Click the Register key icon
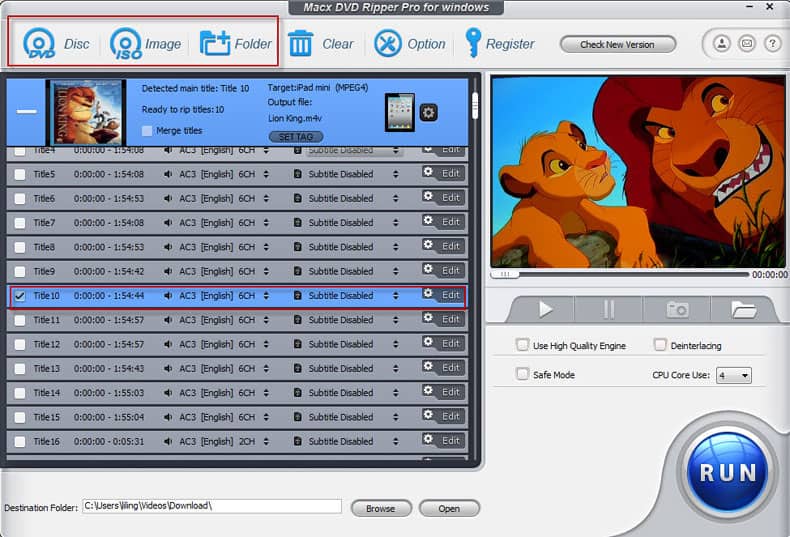Image resolution: width=790 pixels, height=537 pixels. 473,43
